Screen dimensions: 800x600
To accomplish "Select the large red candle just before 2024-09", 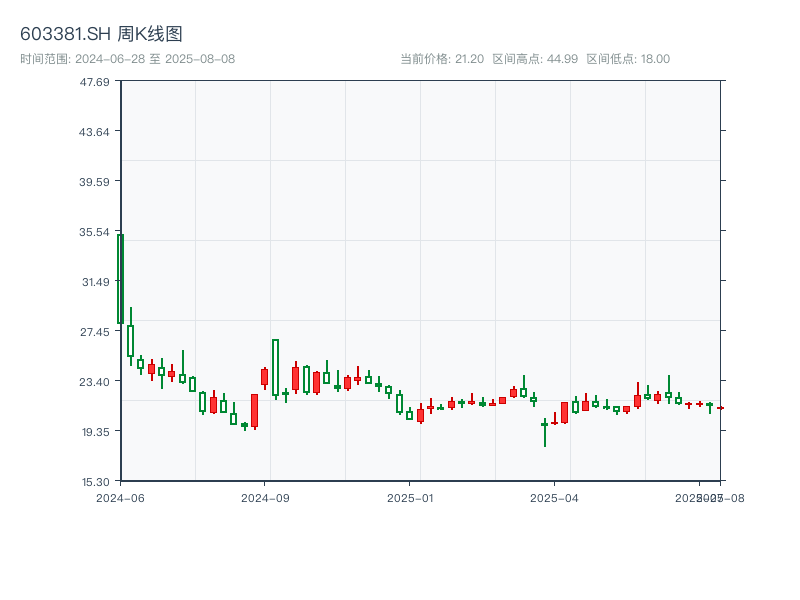I will point(255,411).
